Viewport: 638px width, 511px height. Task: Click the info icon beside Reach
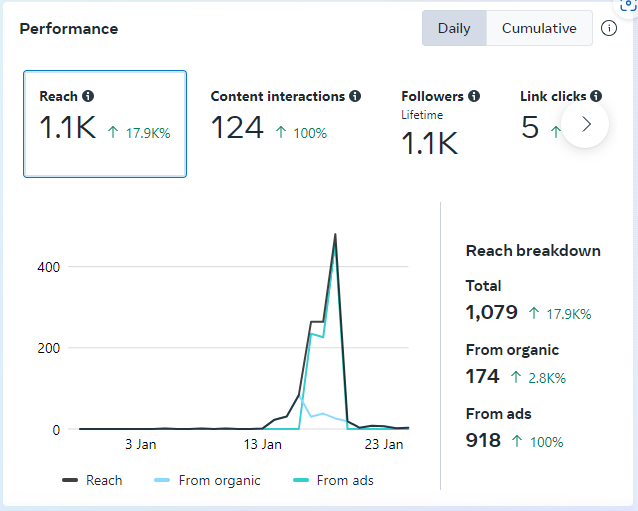pyautogui.click(x=88, y=97)
